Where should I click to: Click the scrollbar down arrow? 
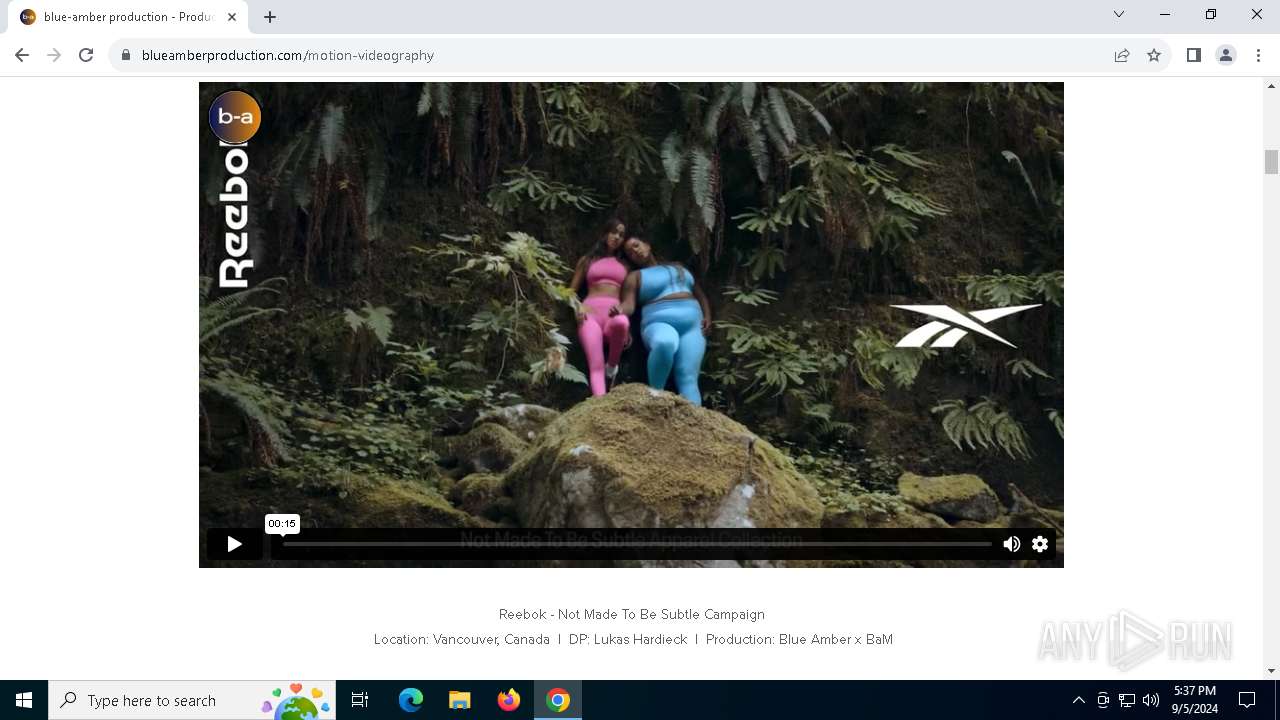pos(1271,671)
